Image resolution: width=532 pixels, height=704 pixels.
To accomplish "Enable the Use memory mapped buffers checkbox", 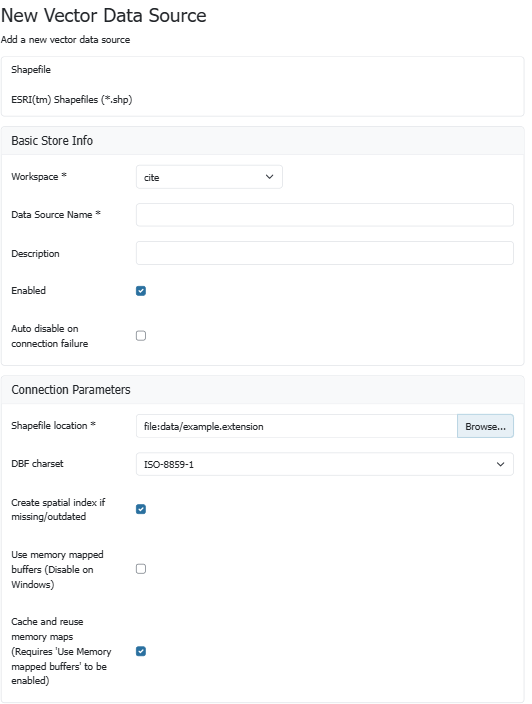I will click(141, 569).
